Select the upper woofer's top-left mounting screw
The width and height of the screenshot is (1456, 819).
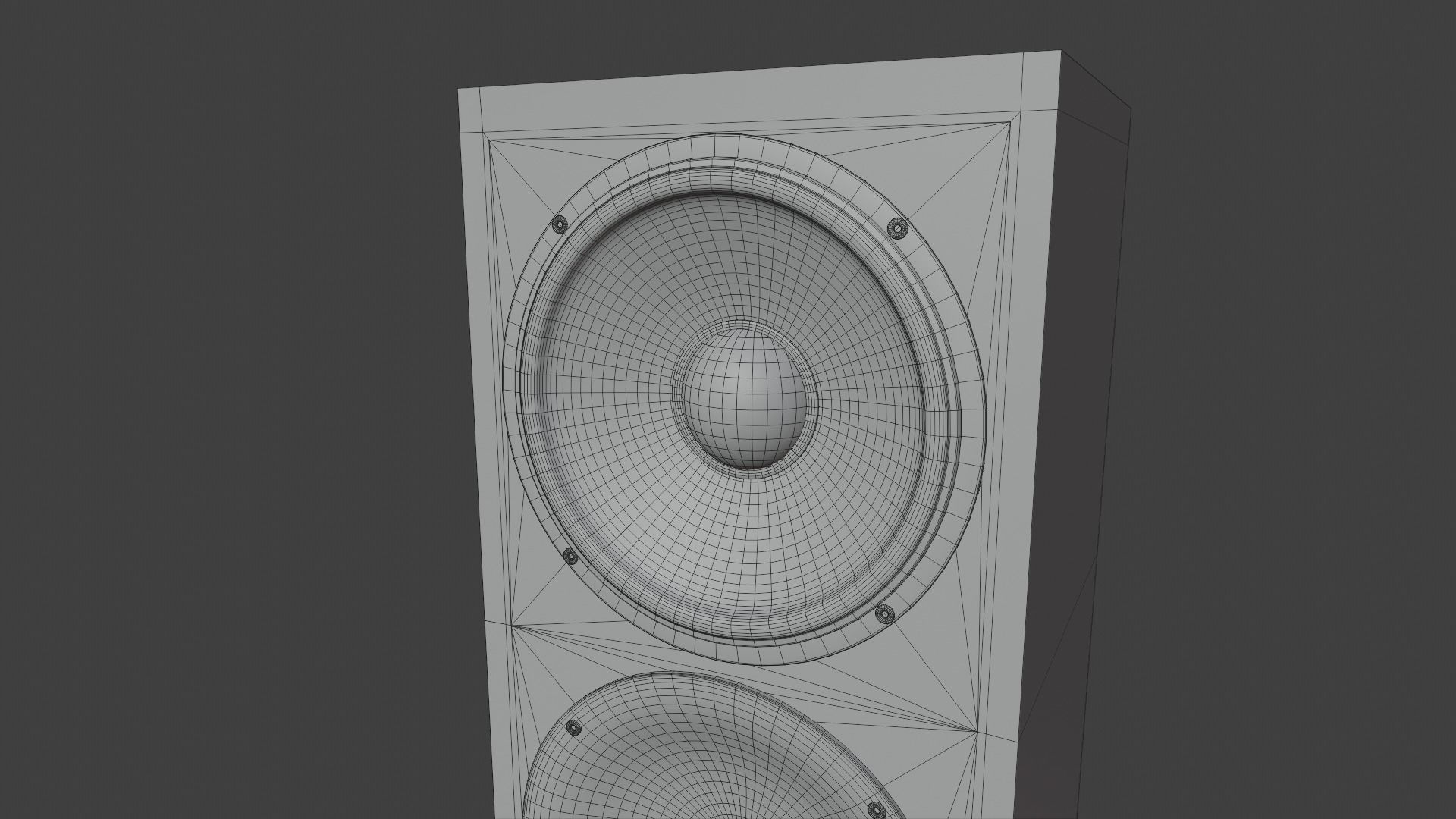tap(559, 225)
